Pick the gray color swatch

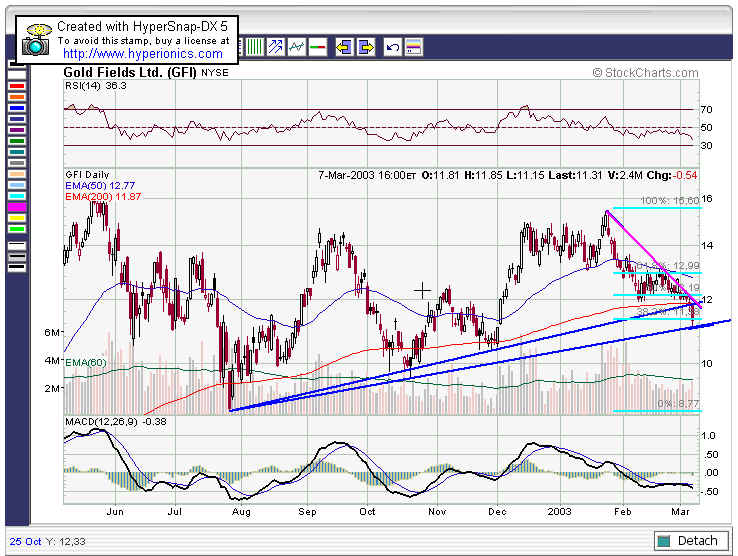tap(17, 163)
